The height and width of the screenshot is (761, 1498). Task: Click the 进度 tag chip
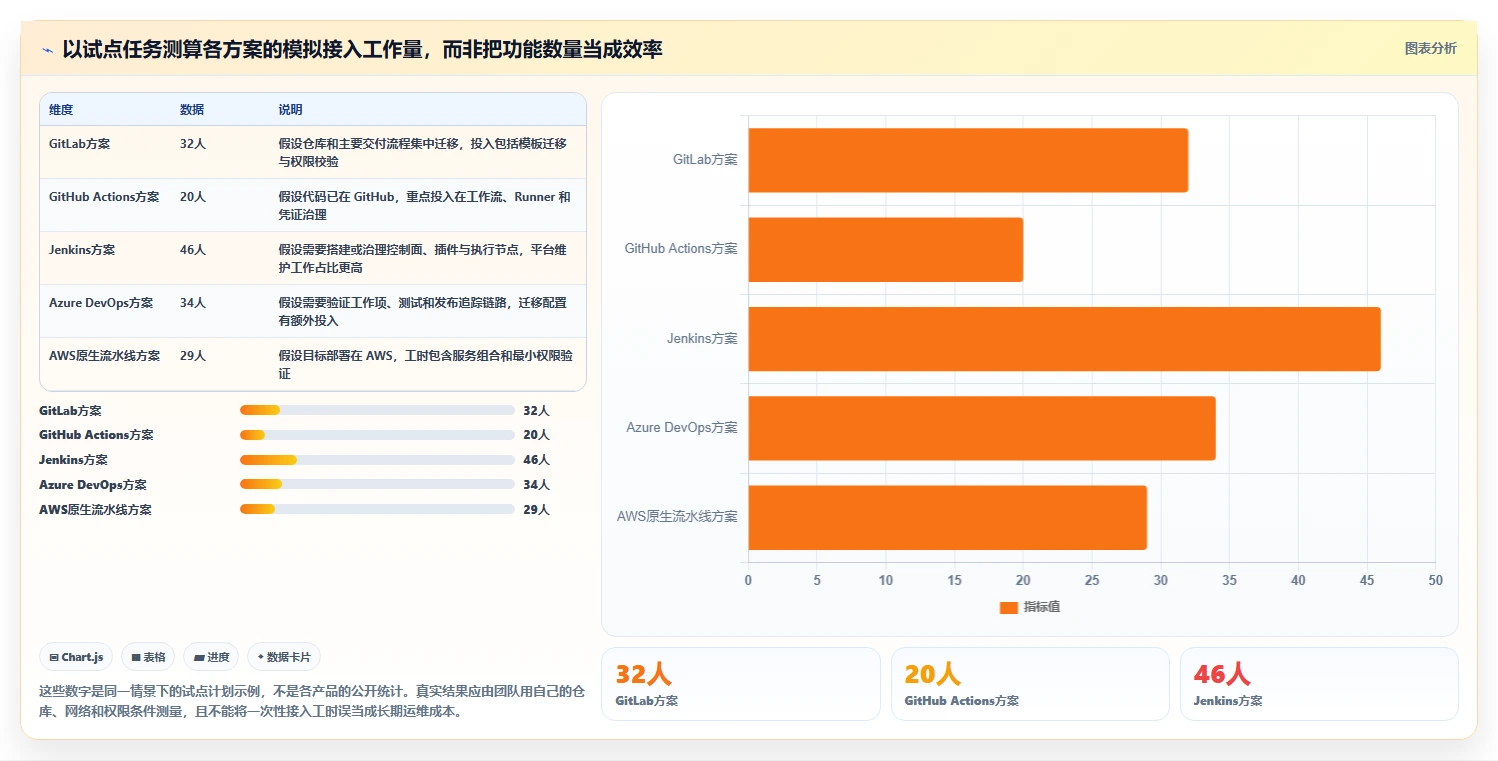[x=211, y=657]
